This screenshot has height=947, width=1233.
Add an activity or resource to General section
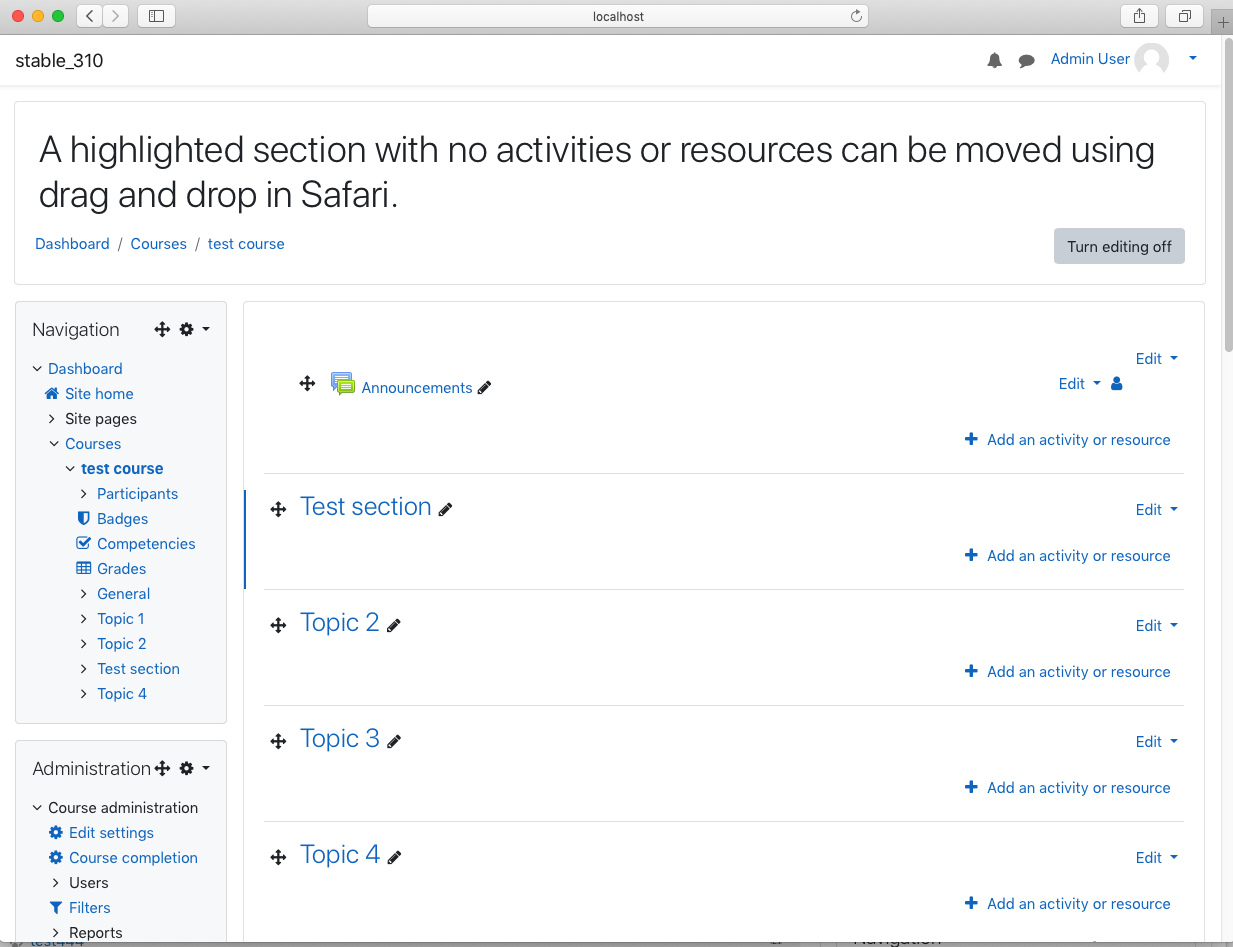coord(1067,440)
